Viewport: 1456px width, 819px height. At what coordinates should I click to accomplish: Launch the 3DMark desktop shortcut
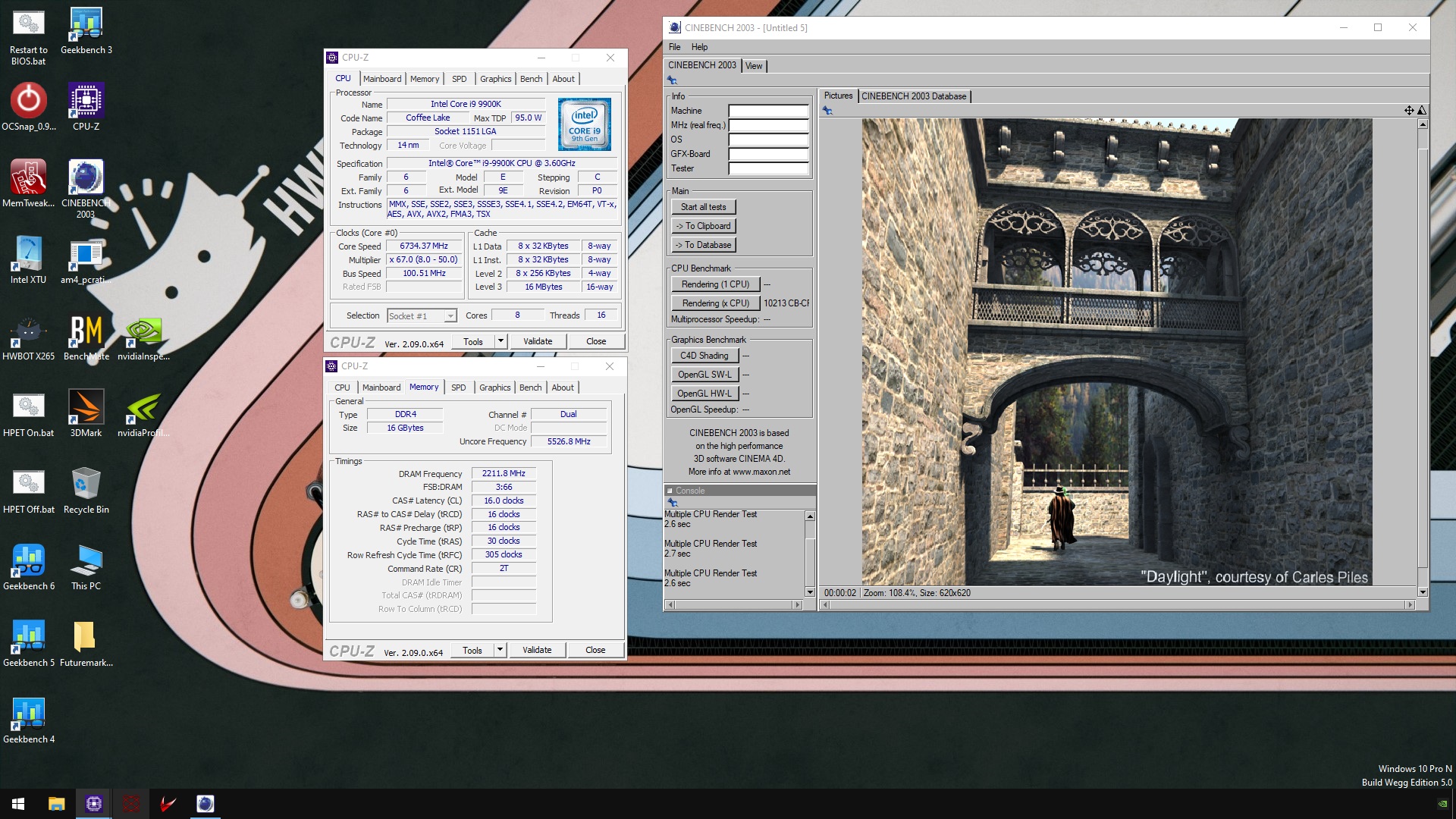point(86,413)
